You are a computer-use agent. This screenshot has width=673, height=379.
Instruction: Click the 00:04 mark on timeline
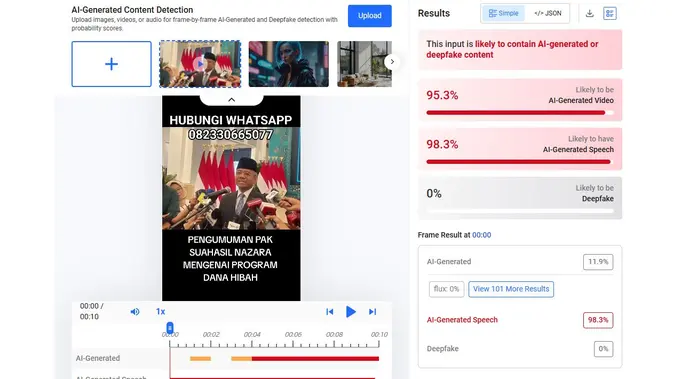coord(252,334)
